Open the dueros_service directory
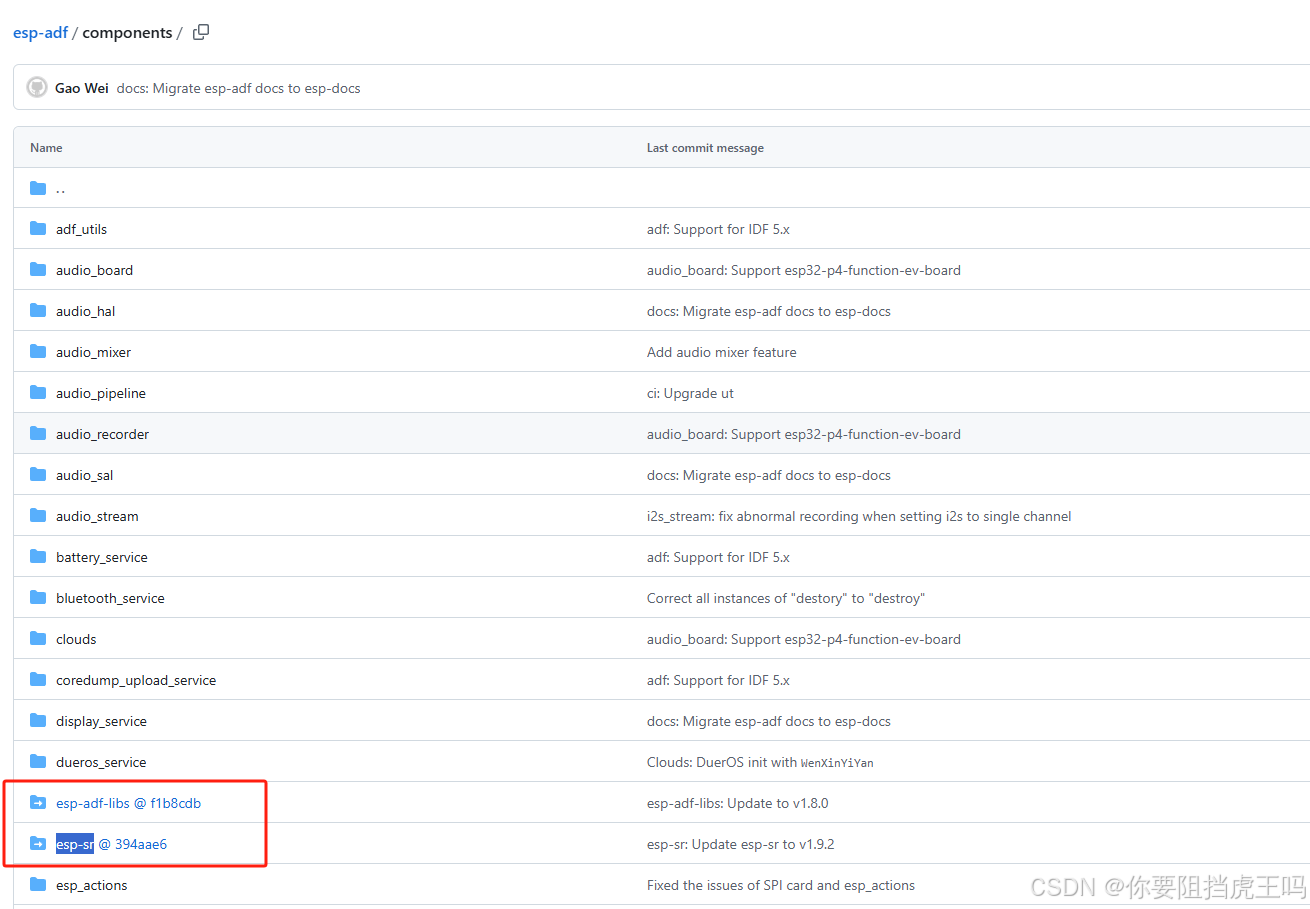This screenshot has width=1310, height=909. coord(101,762)
